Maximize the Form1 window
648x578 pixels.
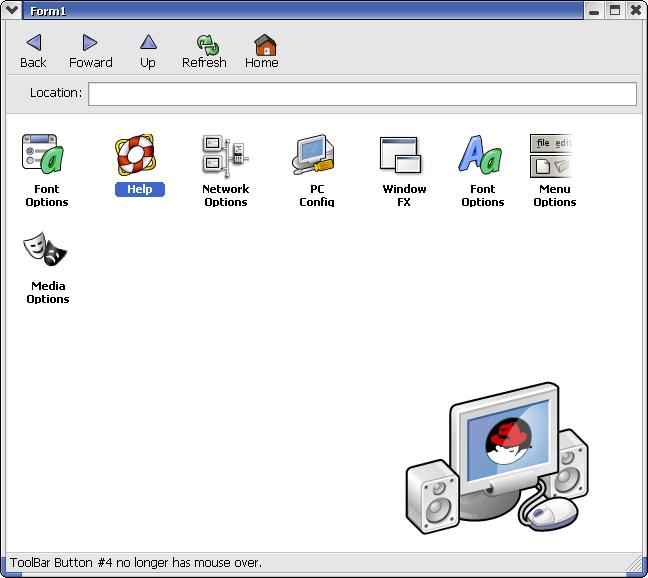tap(615, 10)
